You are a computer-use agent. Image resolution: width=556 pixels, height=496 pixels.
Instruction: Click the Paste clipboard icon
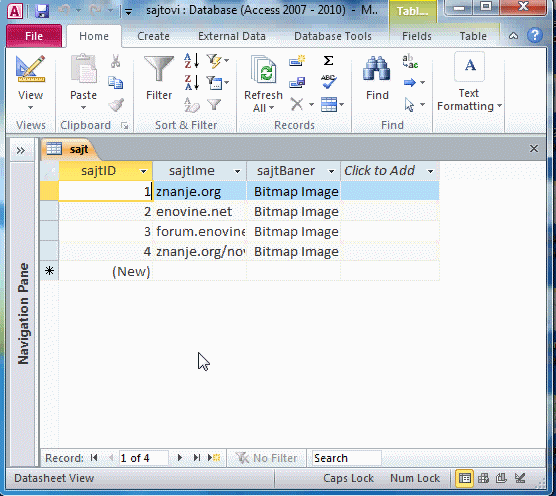pos(83,68)
